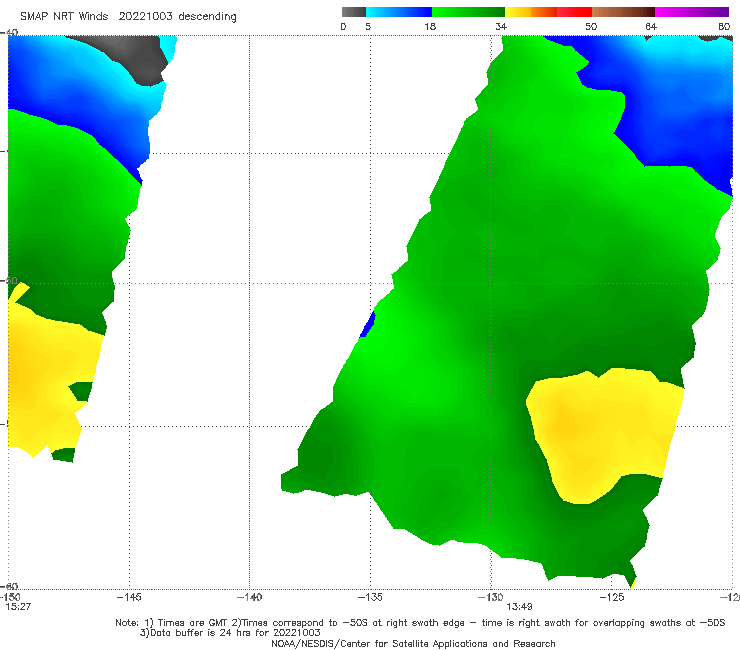The width and height of the screenshot is (740, 650).
Task: Click the color bar label '50'
Action: point(591,27)
